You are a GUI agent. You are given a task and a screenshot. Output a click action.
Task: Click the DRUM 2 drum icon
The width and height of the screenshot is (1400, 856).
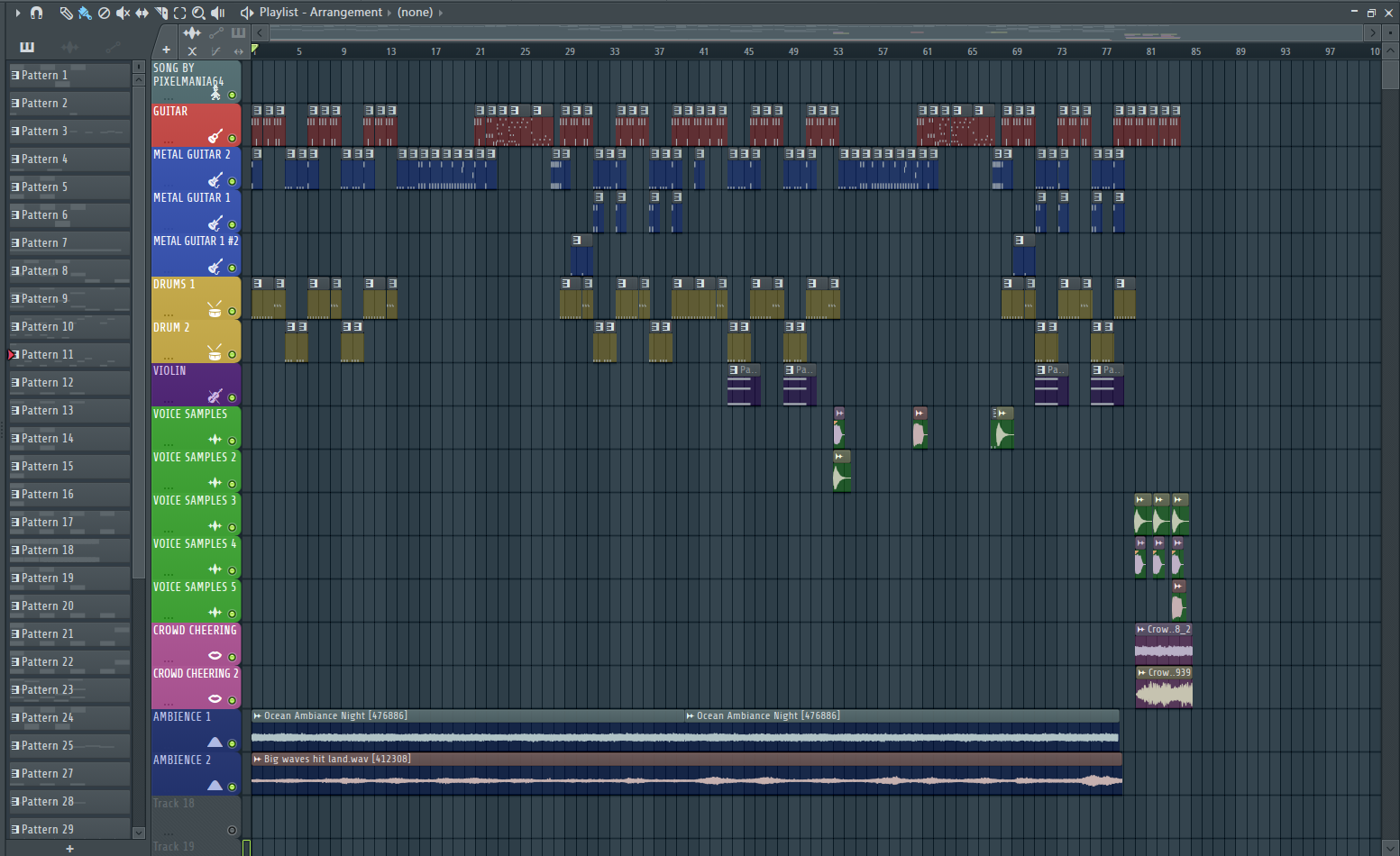click(x=215, y=352)
